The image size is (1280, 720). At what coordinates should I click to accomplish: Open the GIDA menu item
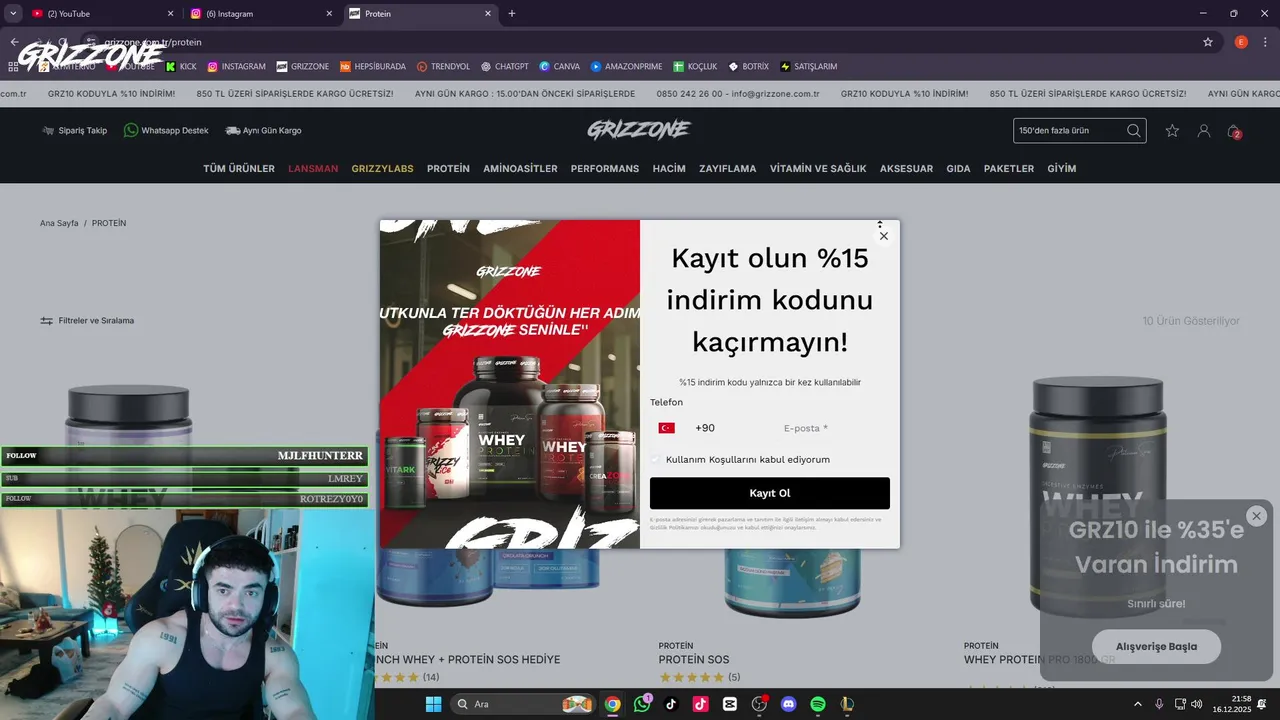(x=958, y=169)
